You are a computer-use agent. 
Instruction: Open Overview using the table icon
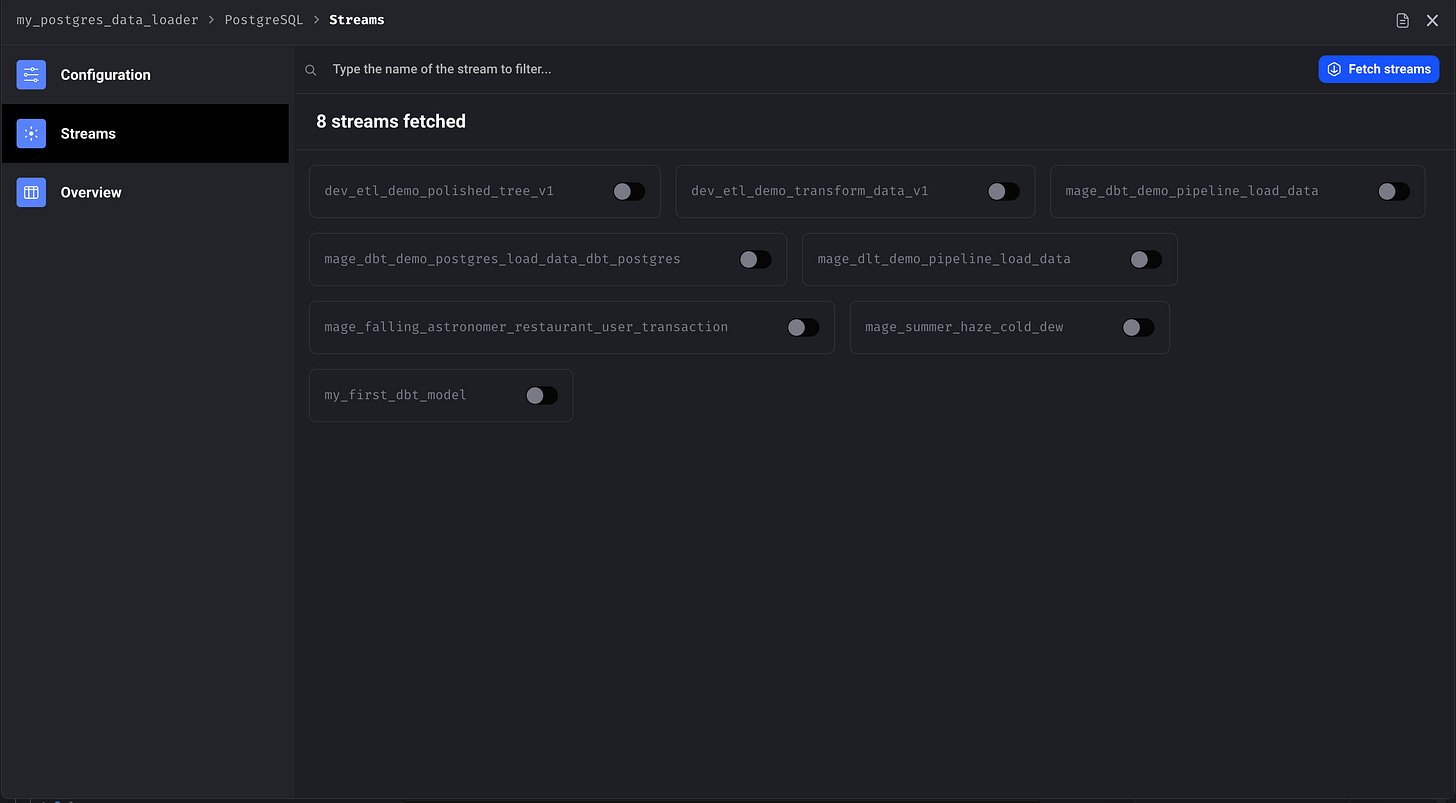pyautogui.click(x=31, y=192)
